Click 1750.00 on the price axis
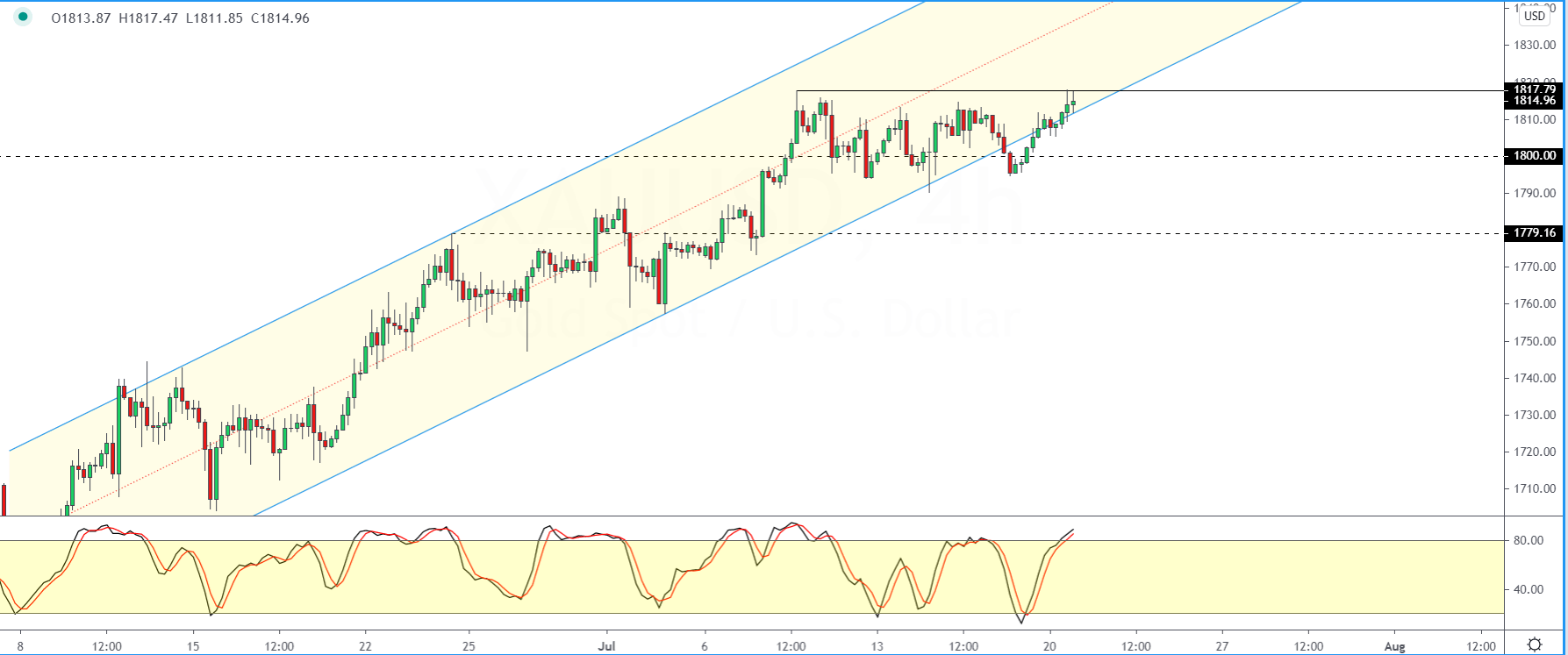Viewport: 1568px width, 655px height. 1535,341
